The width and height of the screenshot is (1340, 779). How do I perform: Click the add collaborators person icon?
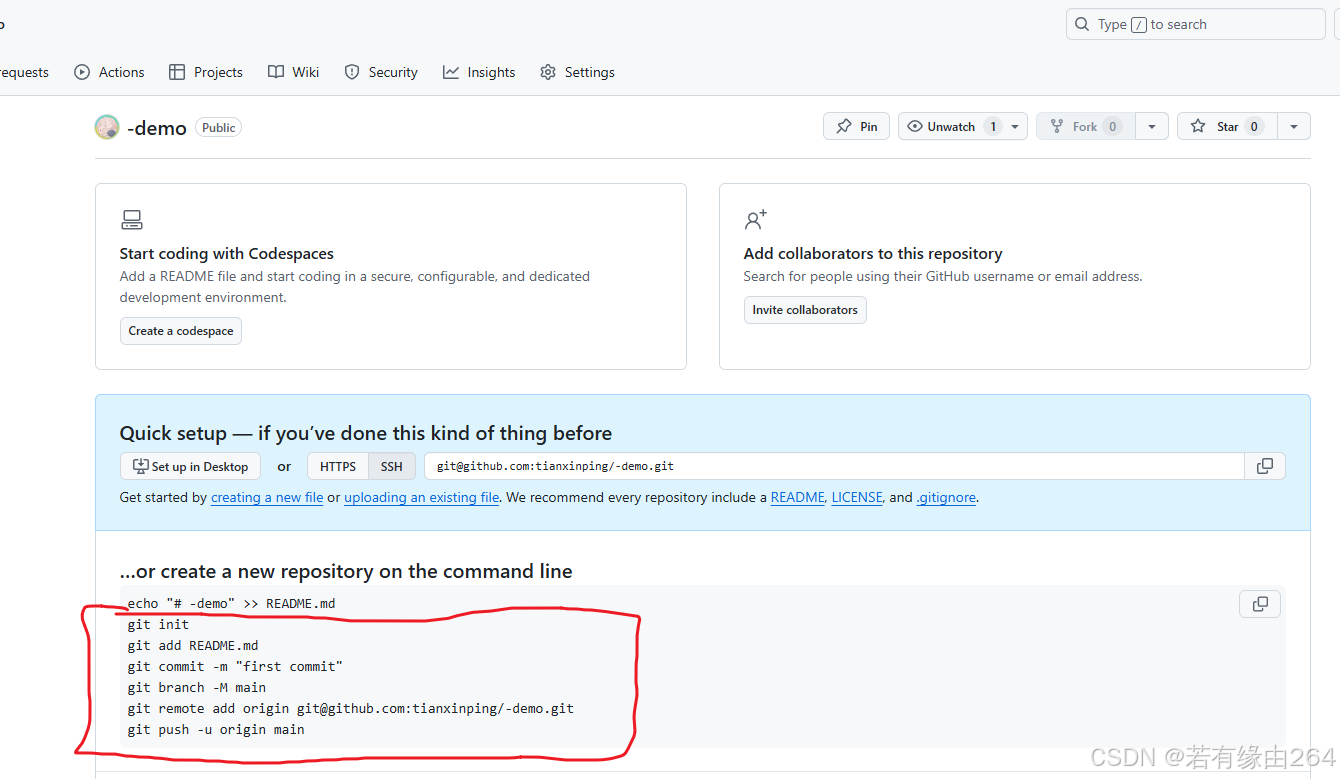tap(756, 220)
